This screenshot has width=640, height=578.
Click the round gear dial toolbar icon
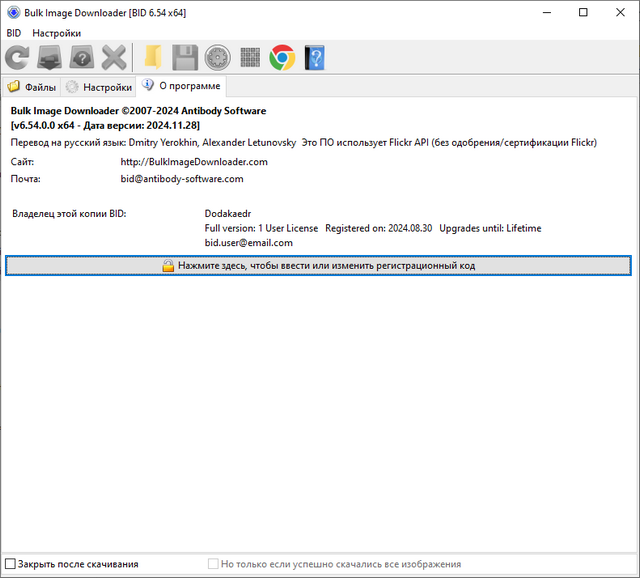tap(218, 58)
